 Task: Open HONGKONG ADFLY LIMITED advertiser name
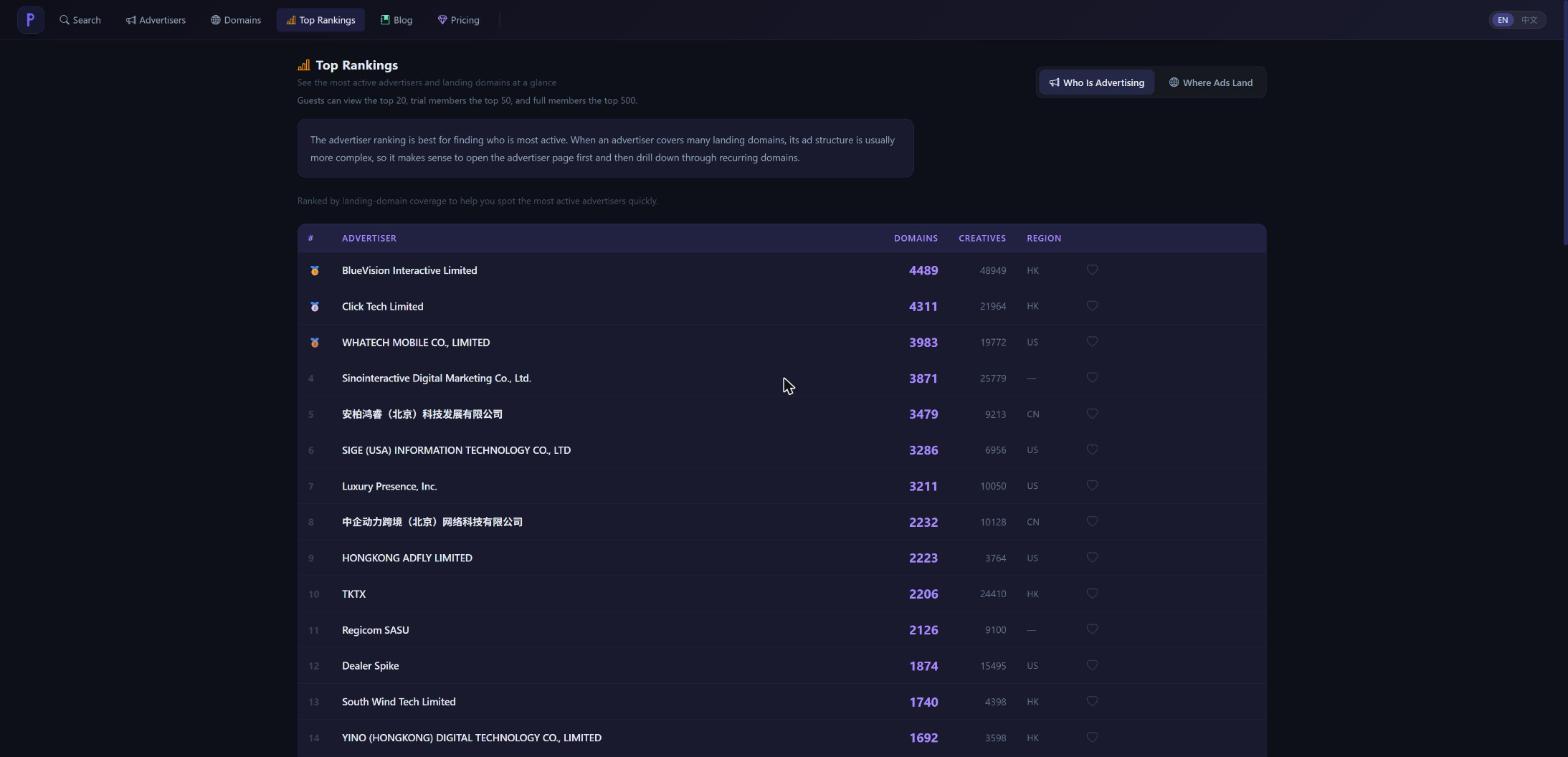click(407, 558)
